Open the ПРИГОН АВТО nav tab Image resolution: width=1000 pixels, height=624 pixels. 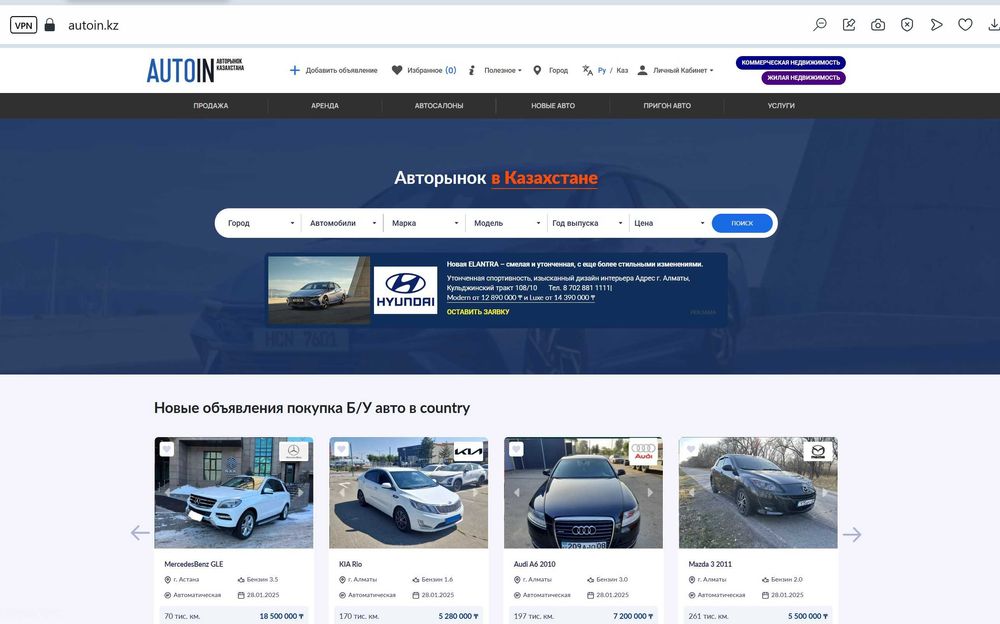click(667, 106)
